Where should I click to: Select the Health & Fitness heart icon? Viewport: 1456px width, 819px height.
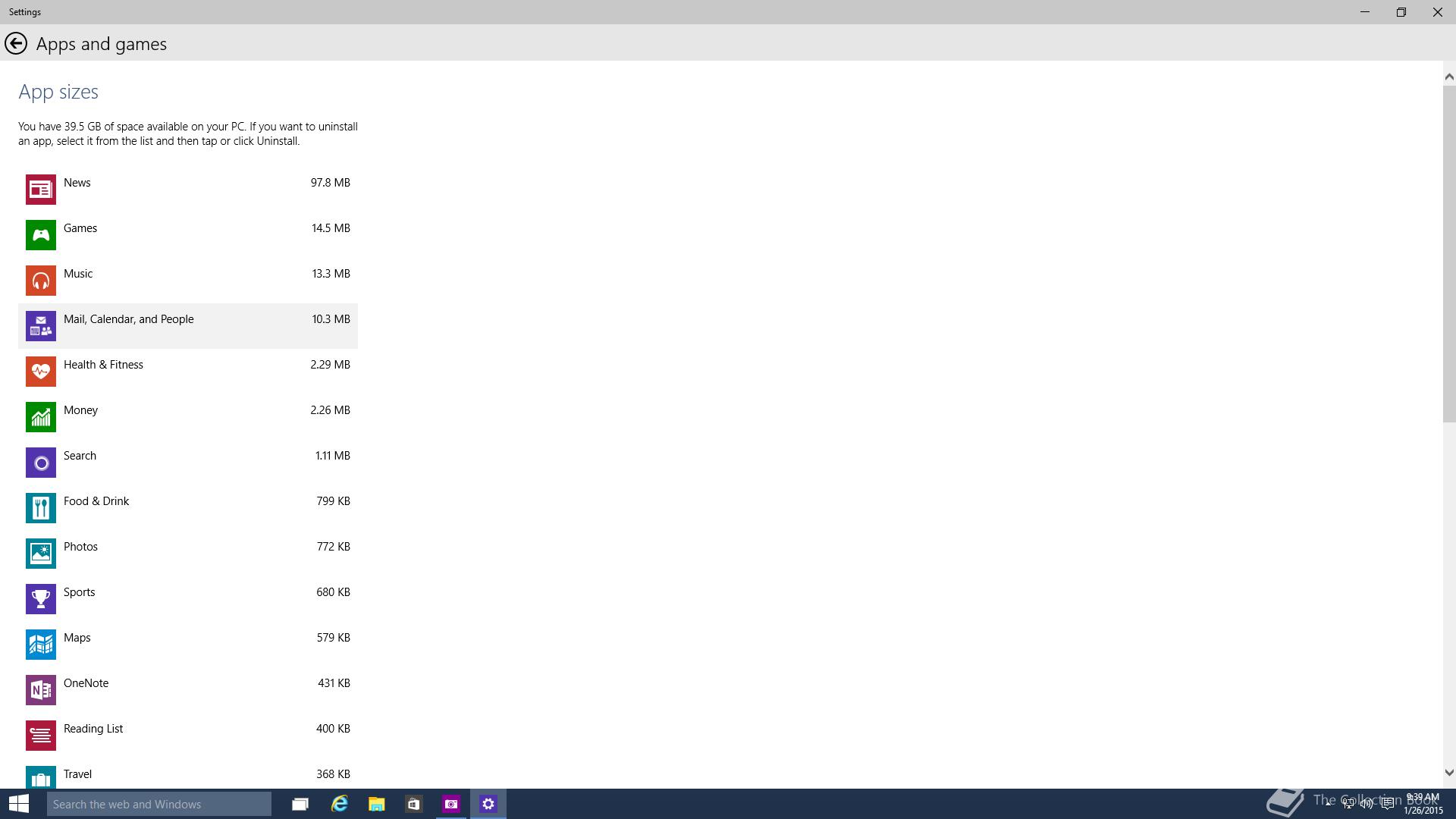[41, 372]
